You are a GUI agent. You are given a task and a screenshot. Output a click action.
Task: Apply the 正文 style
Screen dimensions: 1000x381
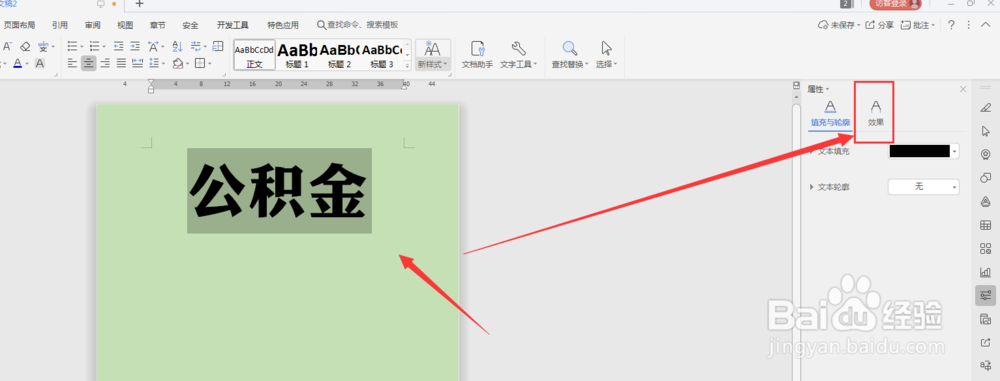[x=254, y=55]
